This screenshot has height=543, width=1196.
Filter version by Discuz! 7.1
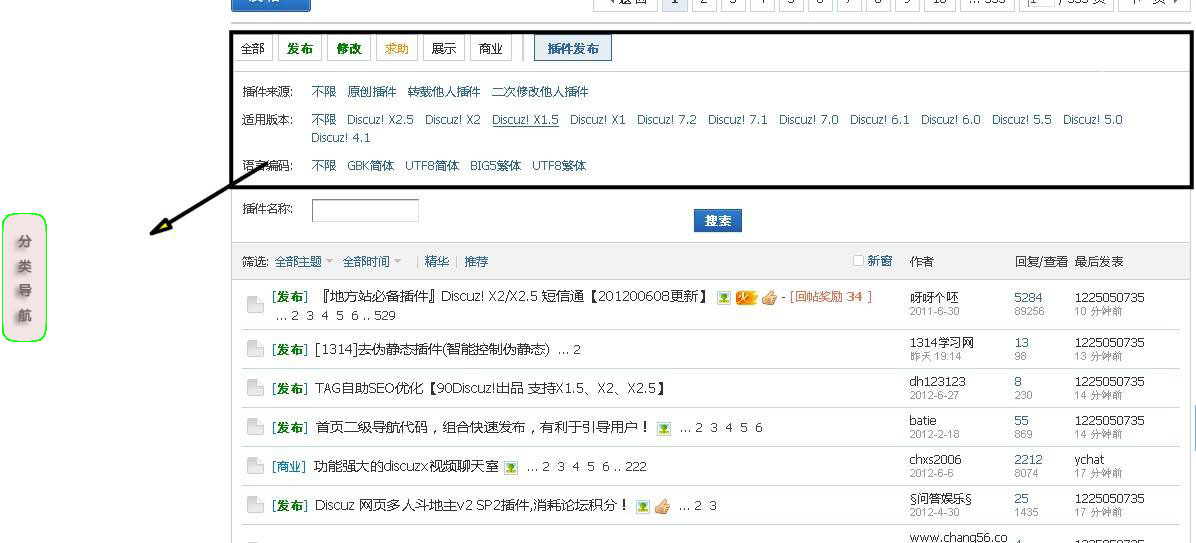[738, 120]
